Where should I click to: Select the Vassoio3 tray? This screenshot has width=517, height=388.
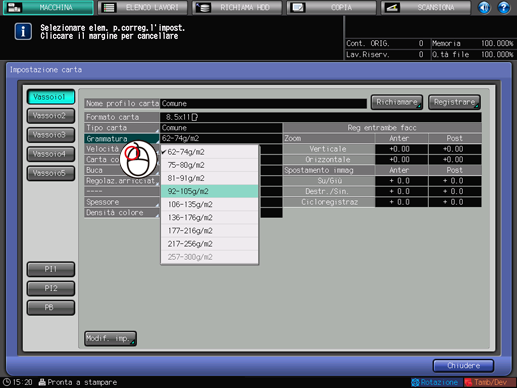point(51,135)
